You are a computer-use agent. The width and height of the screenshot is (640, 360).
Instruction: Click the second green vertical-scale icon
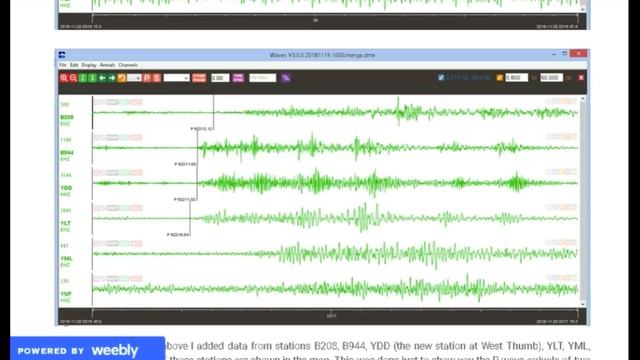(92, 78)
